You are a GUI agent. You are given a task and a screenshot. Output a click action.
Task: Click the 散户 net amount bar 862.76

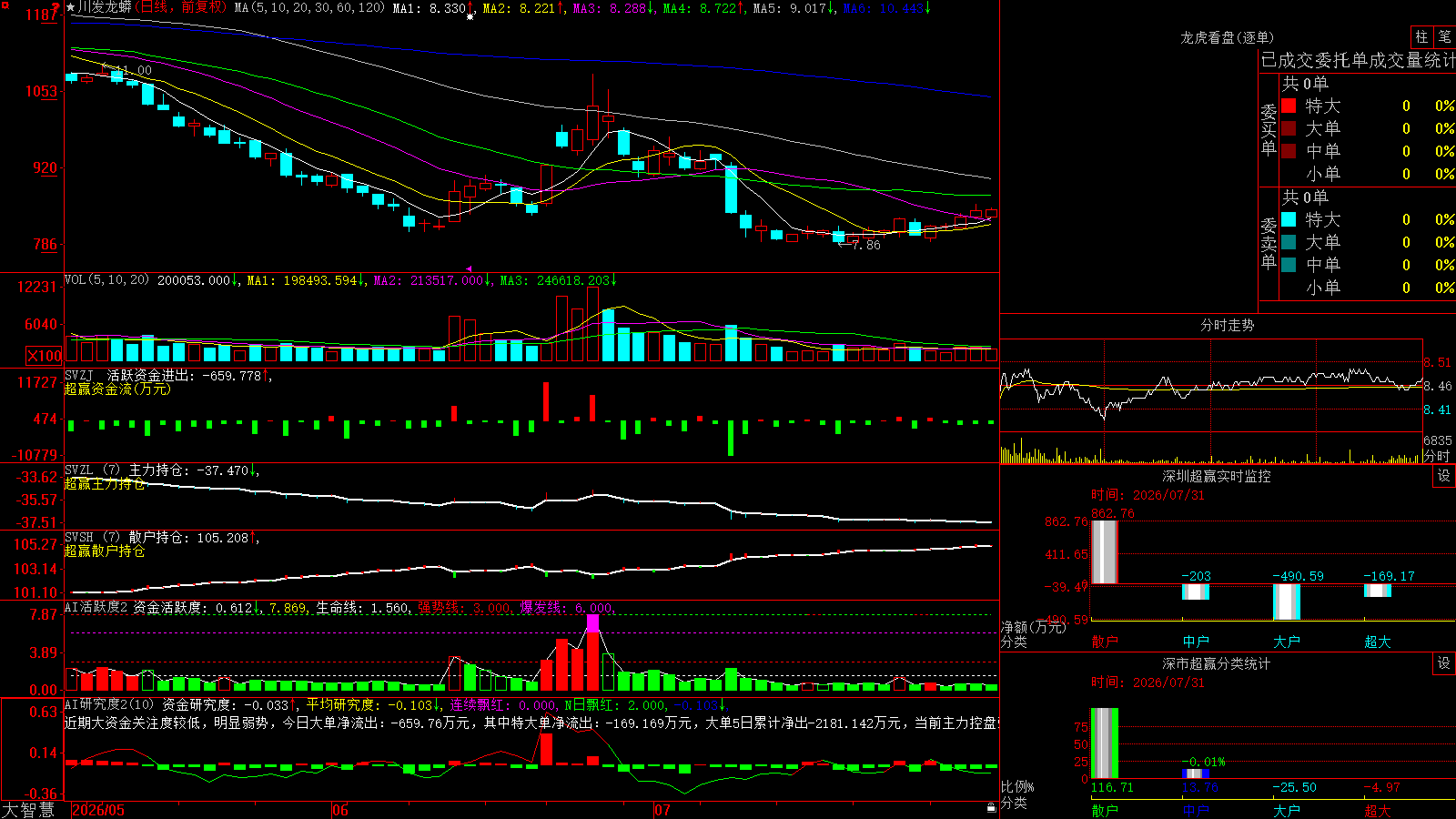(1104, 552)
